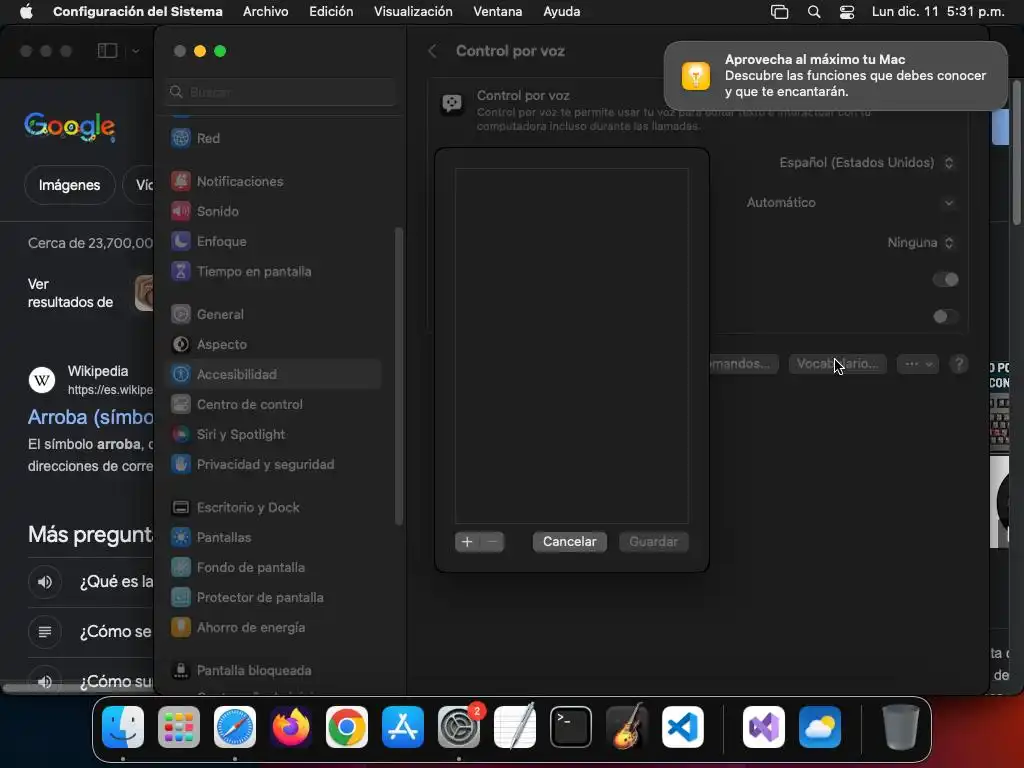The width and height of the screenshot is (1024, 768).
Task: Select the Imágenes filter in Google
Action: [x=69, y=185]
